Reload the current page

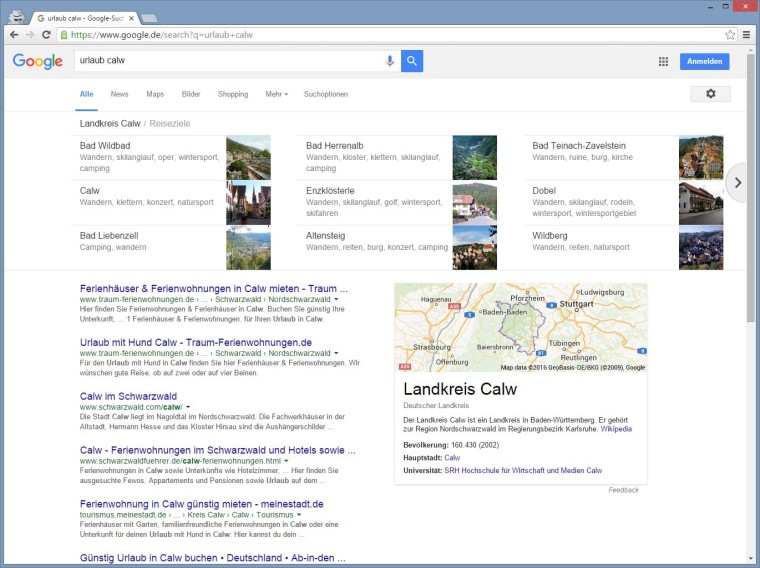point(47,35)
